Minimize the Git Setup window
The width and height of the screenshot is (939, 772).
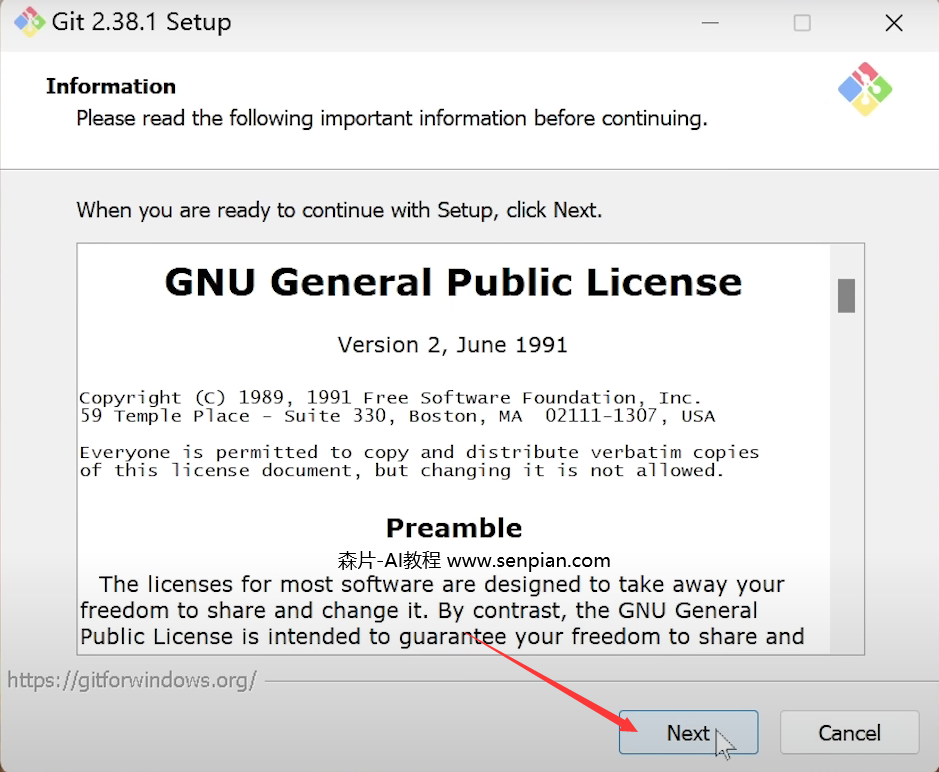[x=709, y=23]
